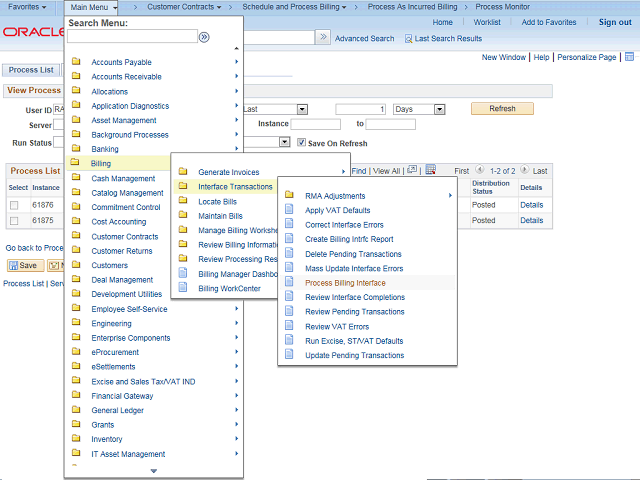The image size is (640, 480).
Task: Click the global search go arrow button
Action: coord(323,37)
